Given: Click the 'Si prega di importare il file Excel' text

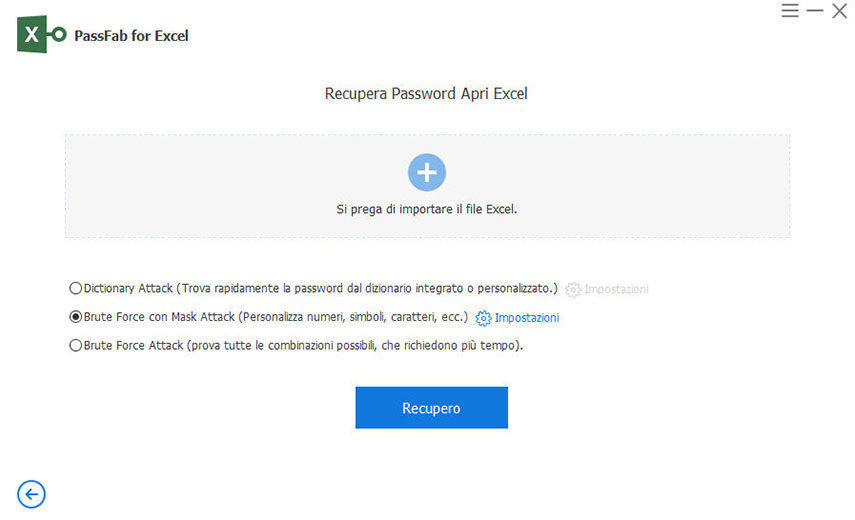Looking at the screenshot, I should pyautogui.click(x=427, y=210).
